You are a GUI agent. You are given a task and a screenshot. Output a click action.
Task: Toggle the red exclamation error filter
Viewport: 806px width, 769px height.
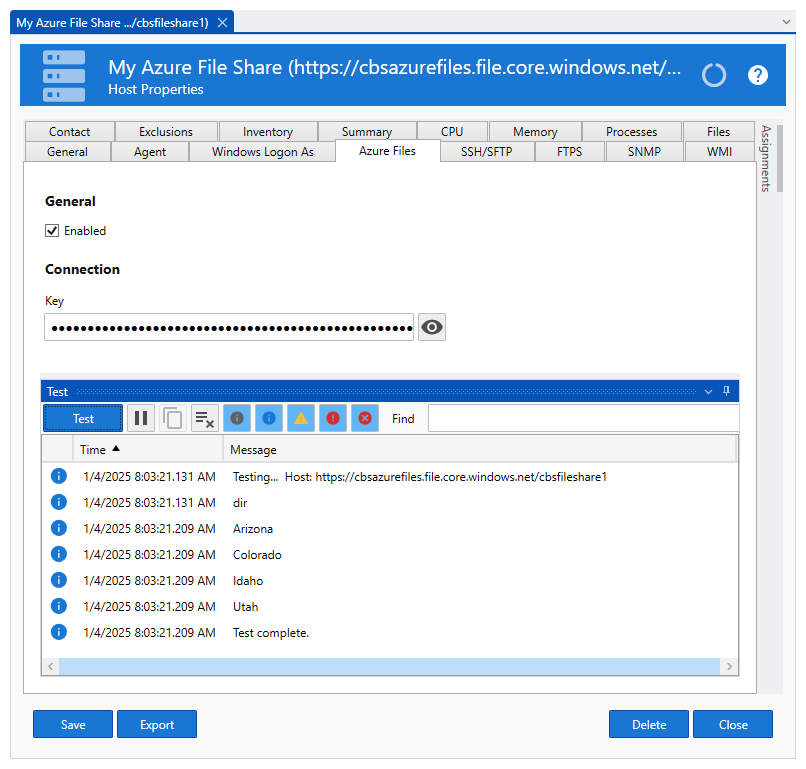[x=332, y=418]
